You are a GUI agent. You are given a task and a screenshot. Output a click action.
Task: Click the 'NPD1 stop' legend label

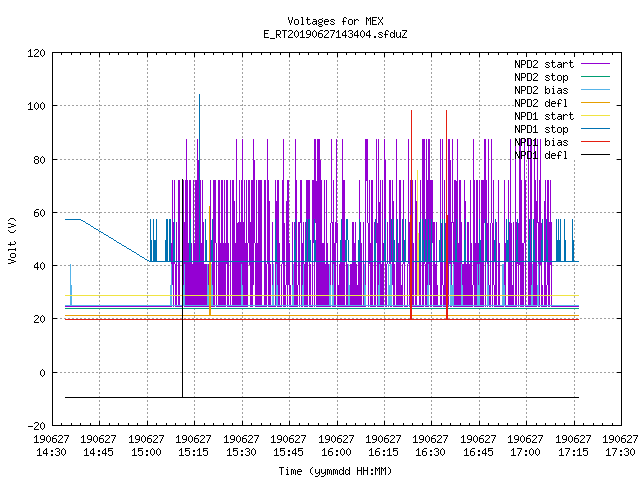click(x=541, y=129)
